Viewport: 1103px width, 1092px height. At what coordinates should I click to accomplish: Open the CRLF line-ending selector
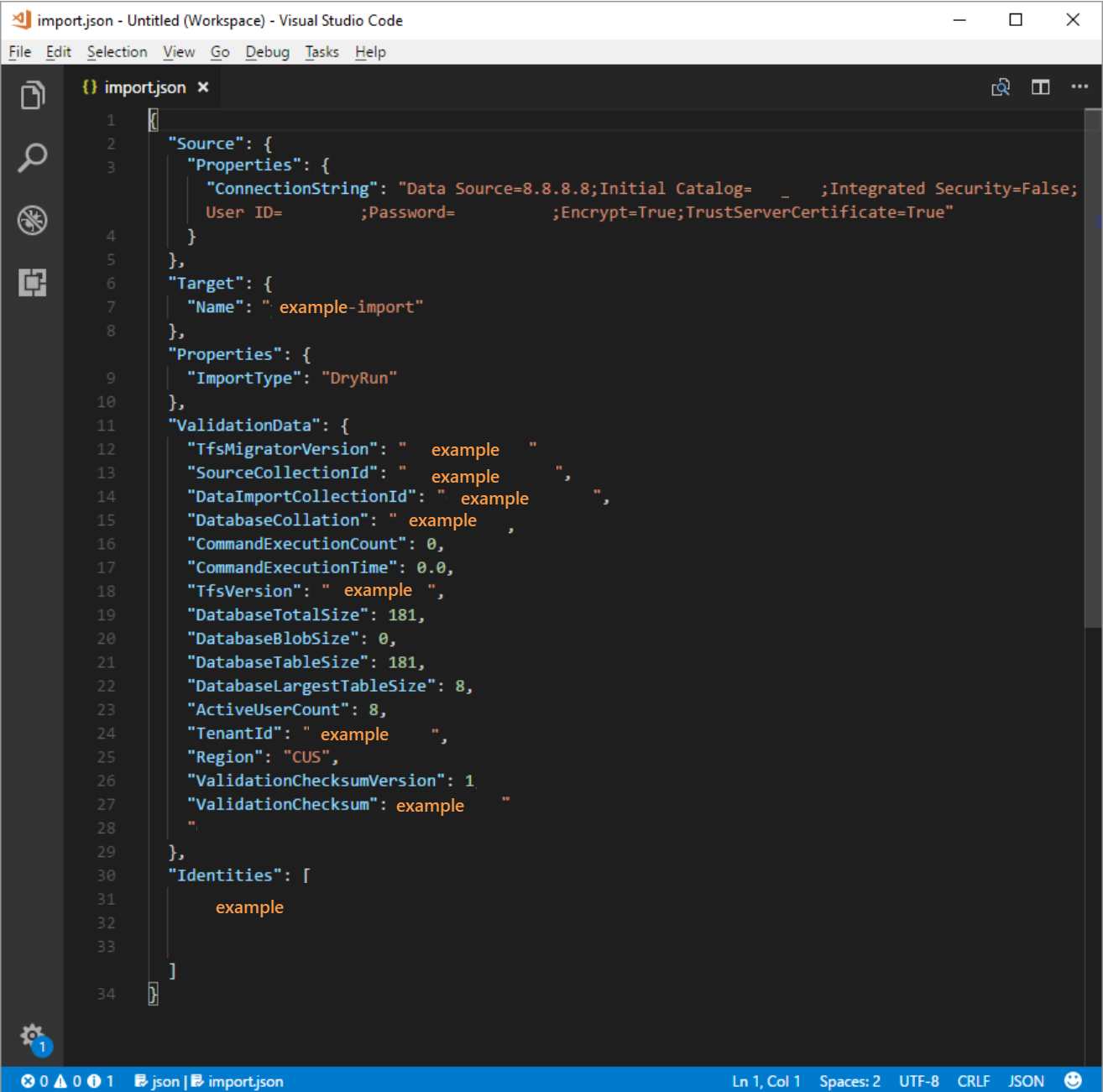(973, 1081)
